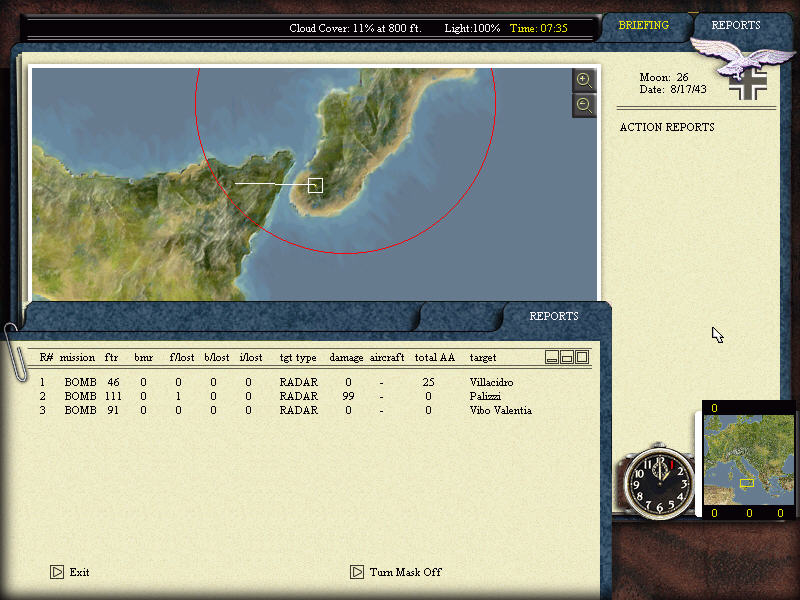Click fighter count 111 in row 2
The width and height of the screenshot is (800, 600).
coord(113,396)
